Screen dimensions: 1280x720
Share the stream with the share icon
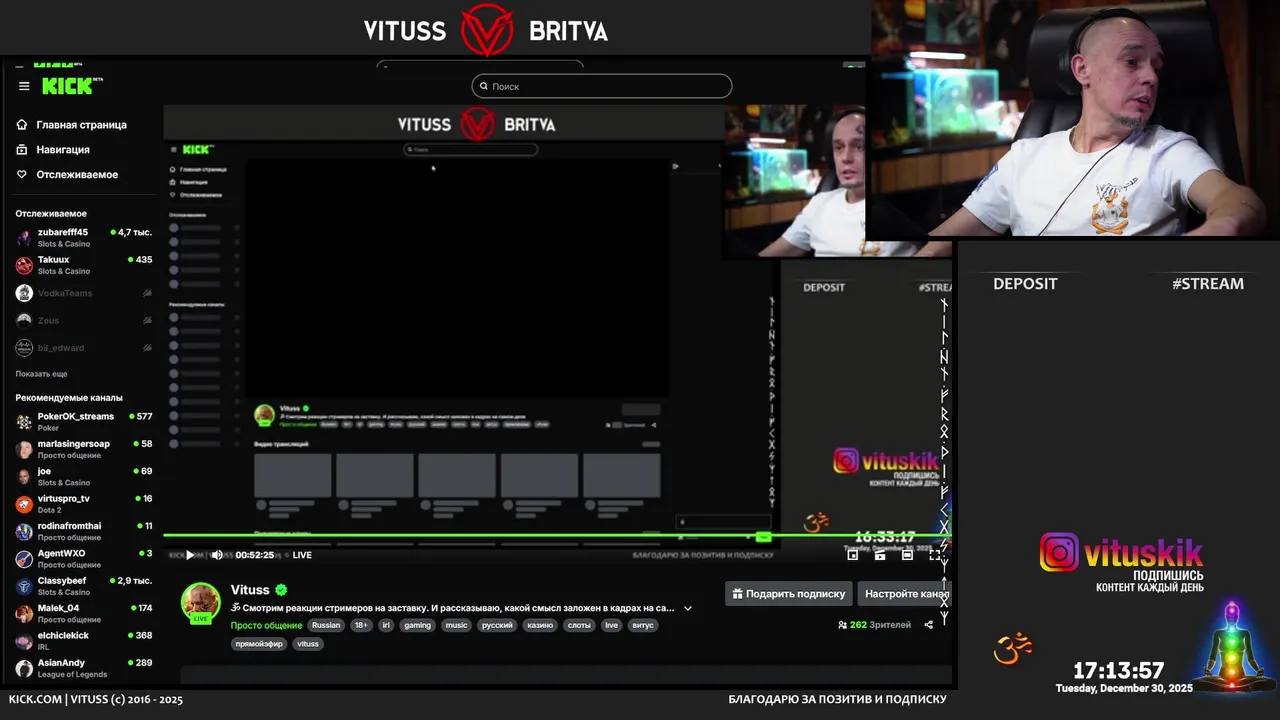(x=928, y=625)
